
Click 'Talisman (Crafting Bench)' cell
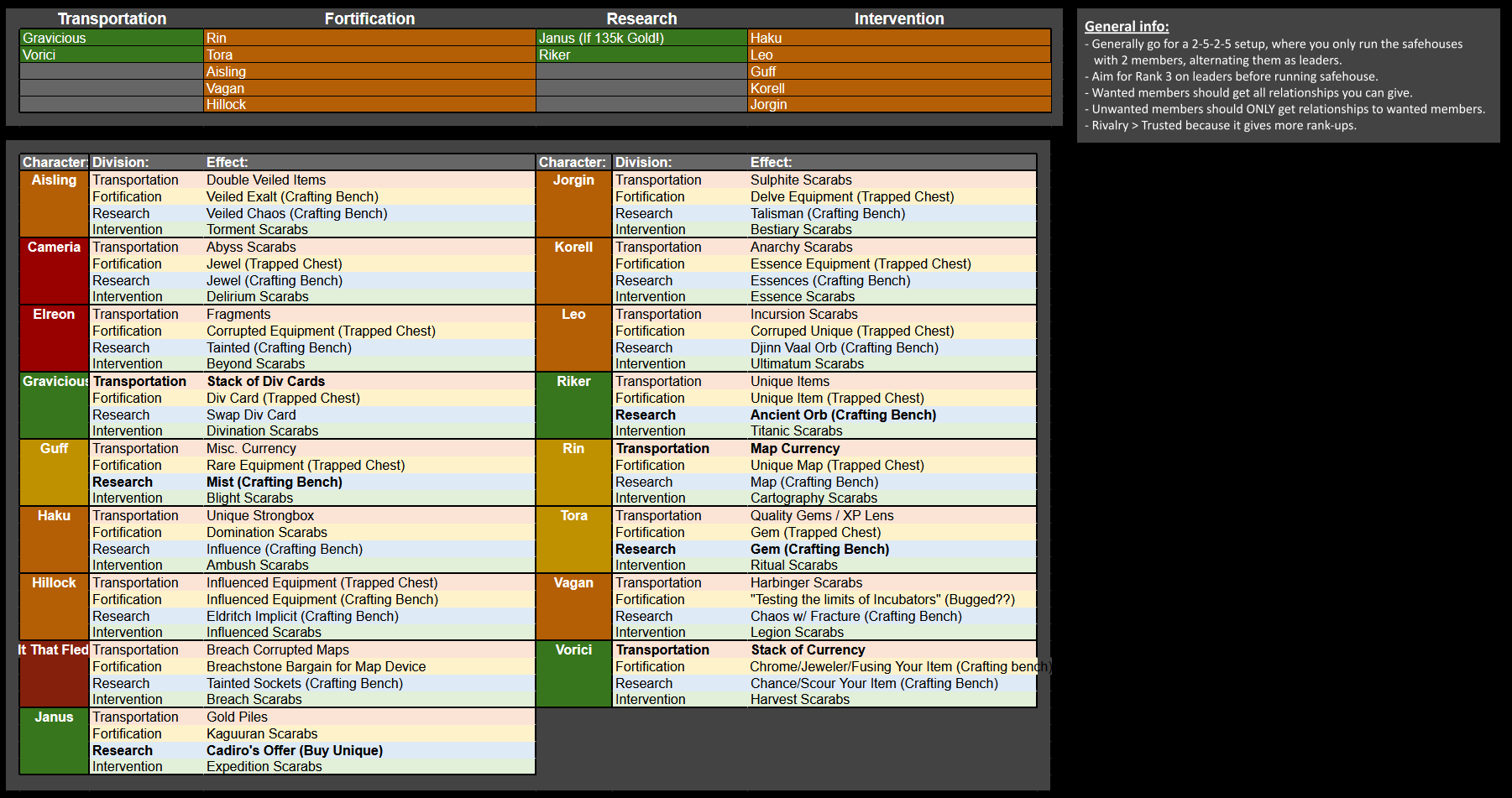tap(892, 213)
